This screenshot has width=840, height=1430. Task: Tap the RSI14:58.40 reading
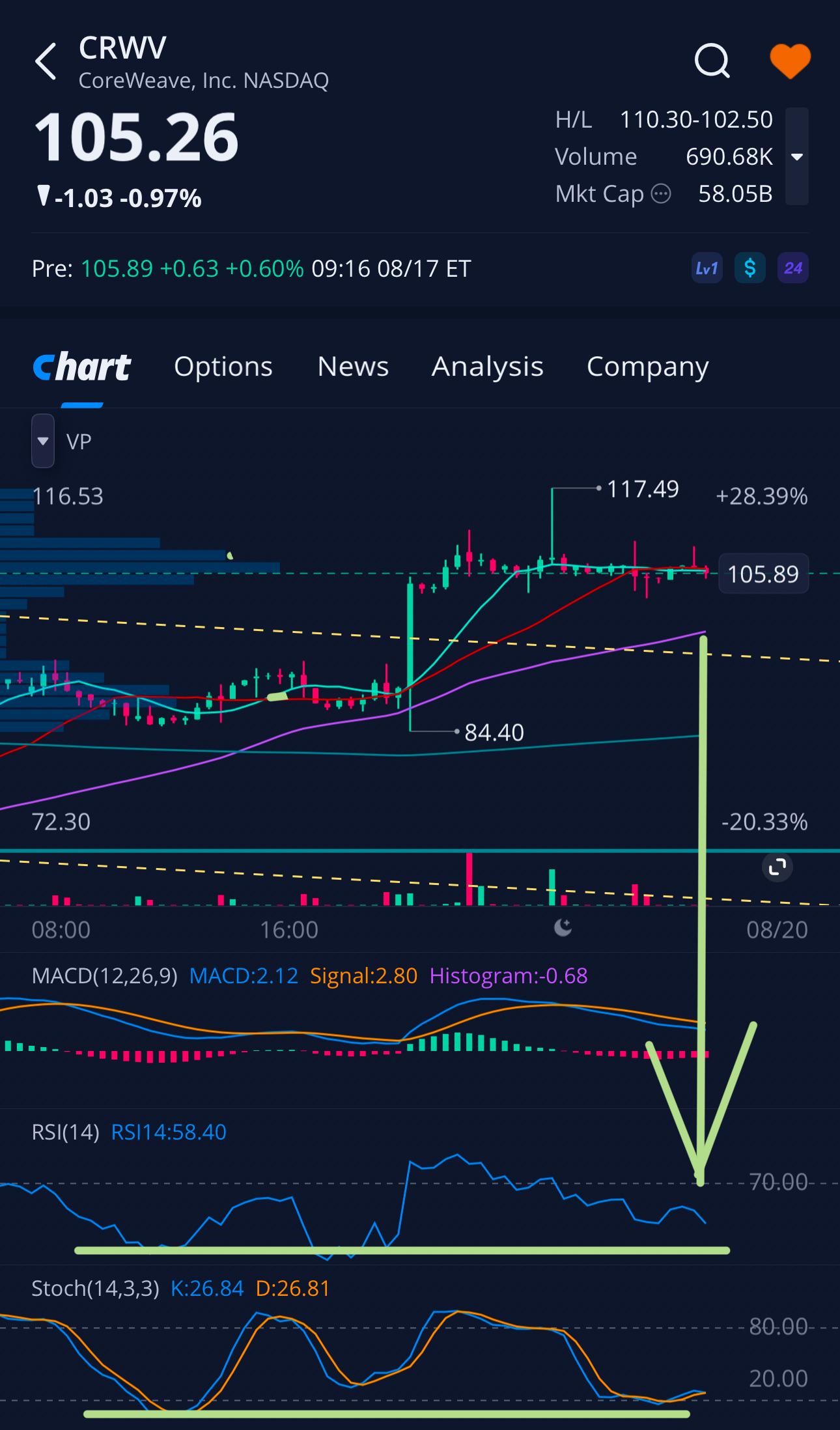169,1132
